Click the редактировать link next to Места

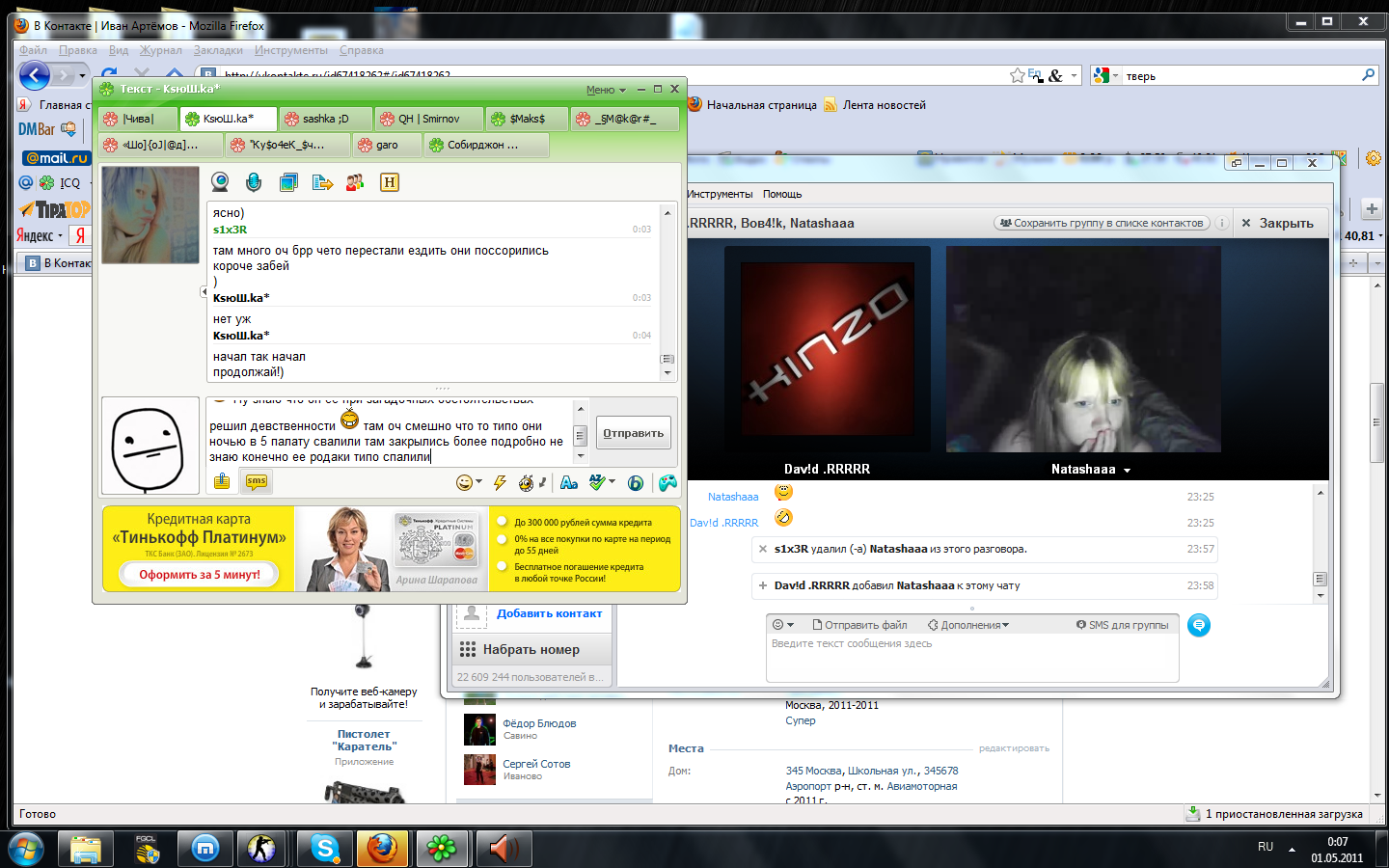pos(1014,748)
